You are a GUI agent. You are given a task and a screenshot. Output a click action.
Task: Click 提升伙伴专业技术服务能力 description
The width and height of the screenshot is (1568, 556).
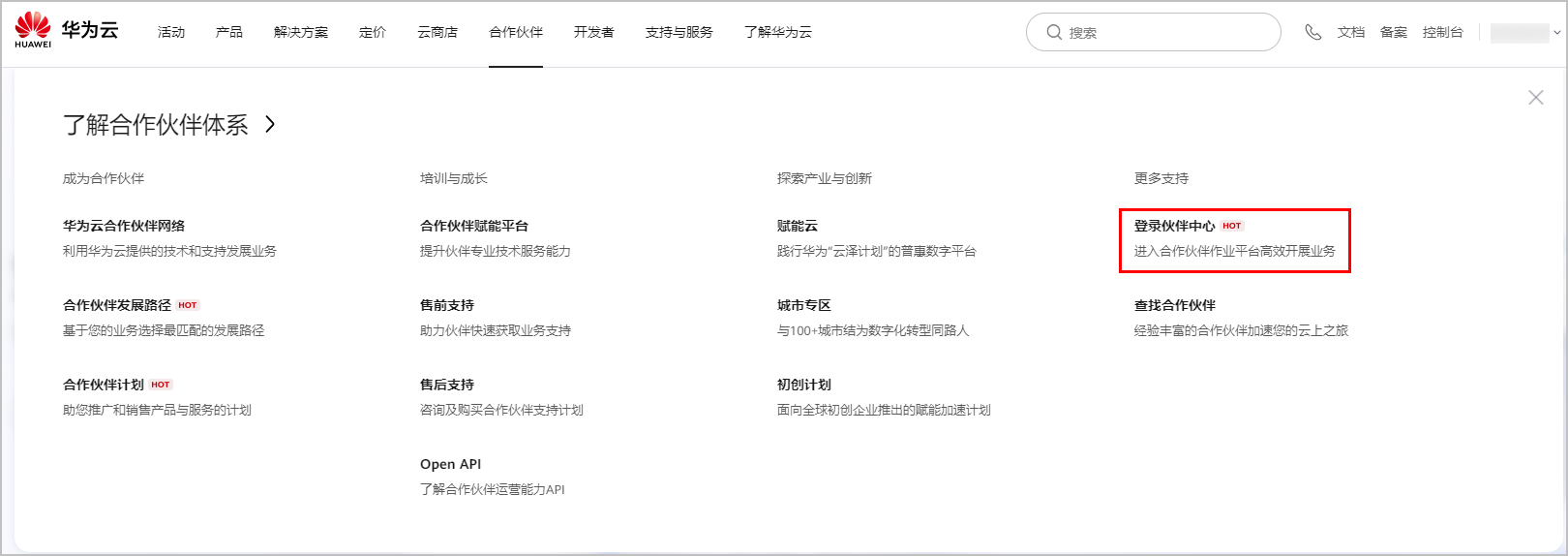(x=496, y=251)
